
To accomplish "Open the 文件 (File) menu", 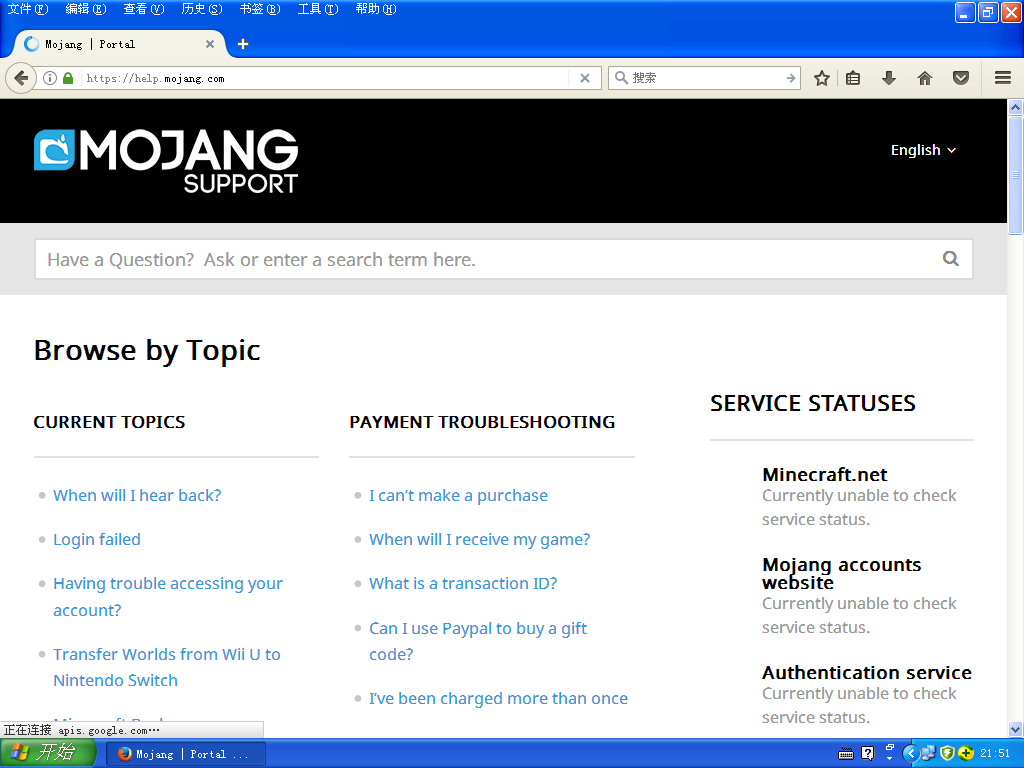I will pos(27,9).
